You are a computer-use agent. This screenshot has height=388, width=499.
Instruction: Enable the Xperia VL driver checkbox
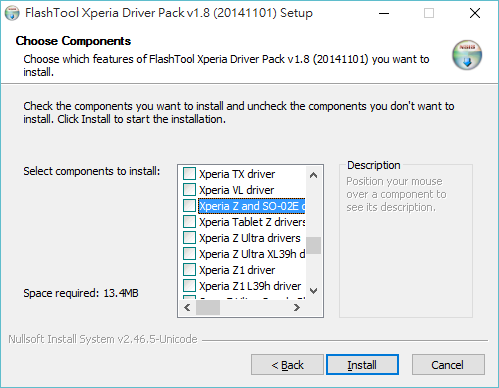[x=189, y=190]
